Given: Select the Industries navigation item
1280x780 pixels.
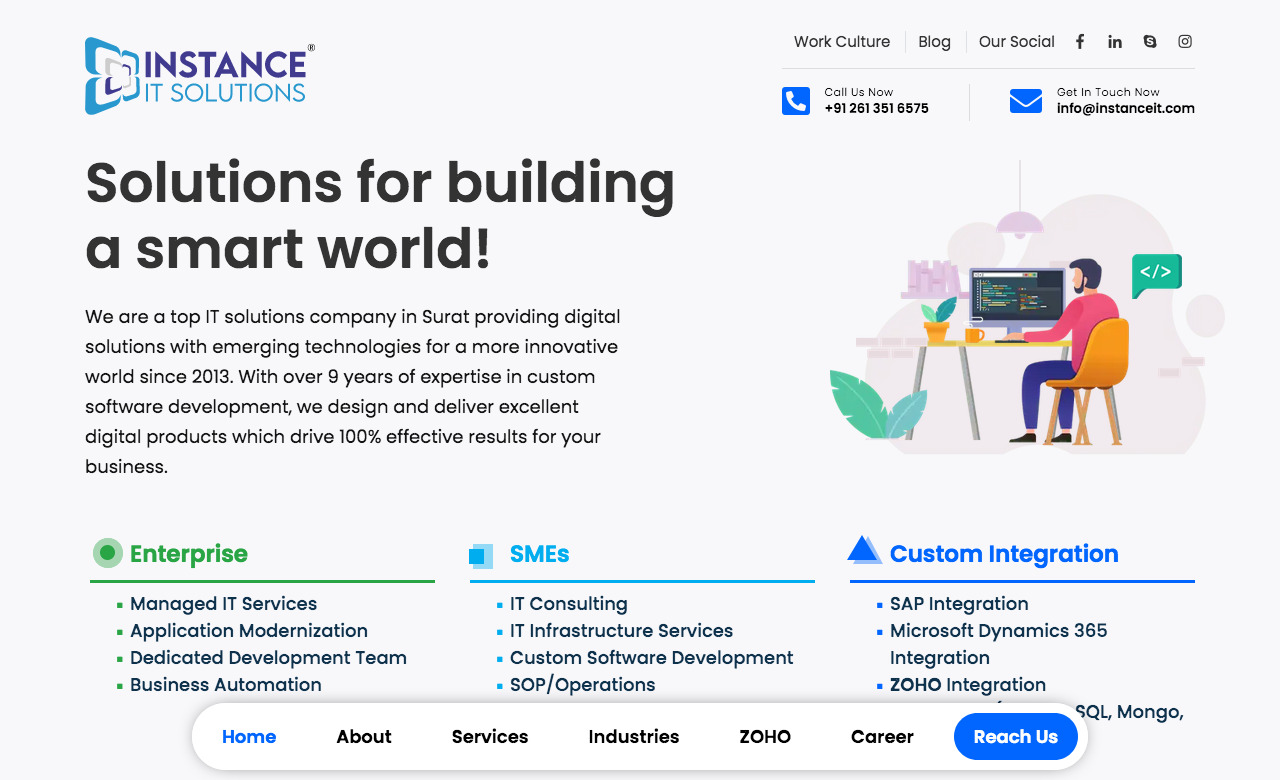Looking at the screenshot, I should [x=634, y=737].
